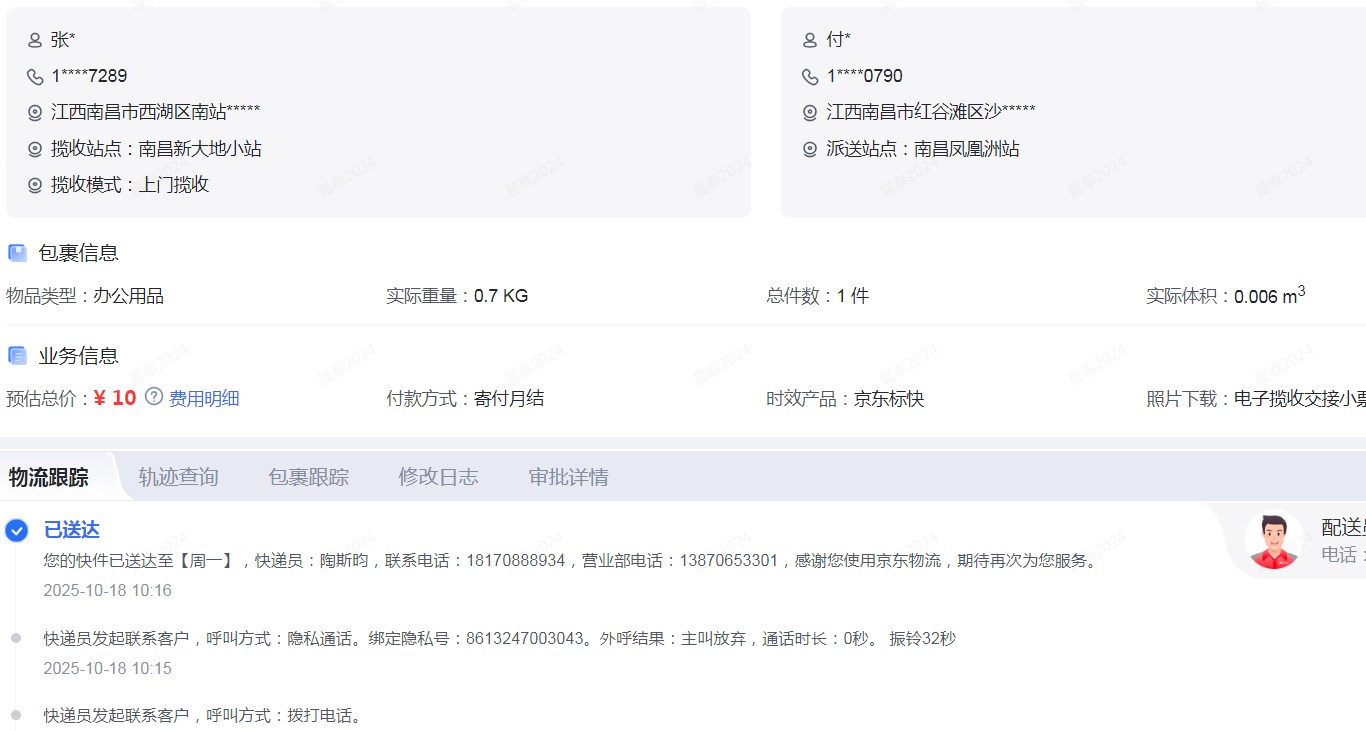
Task: Click the location icon beside 红谷滩区 address
Action: [x=810, y=113]
